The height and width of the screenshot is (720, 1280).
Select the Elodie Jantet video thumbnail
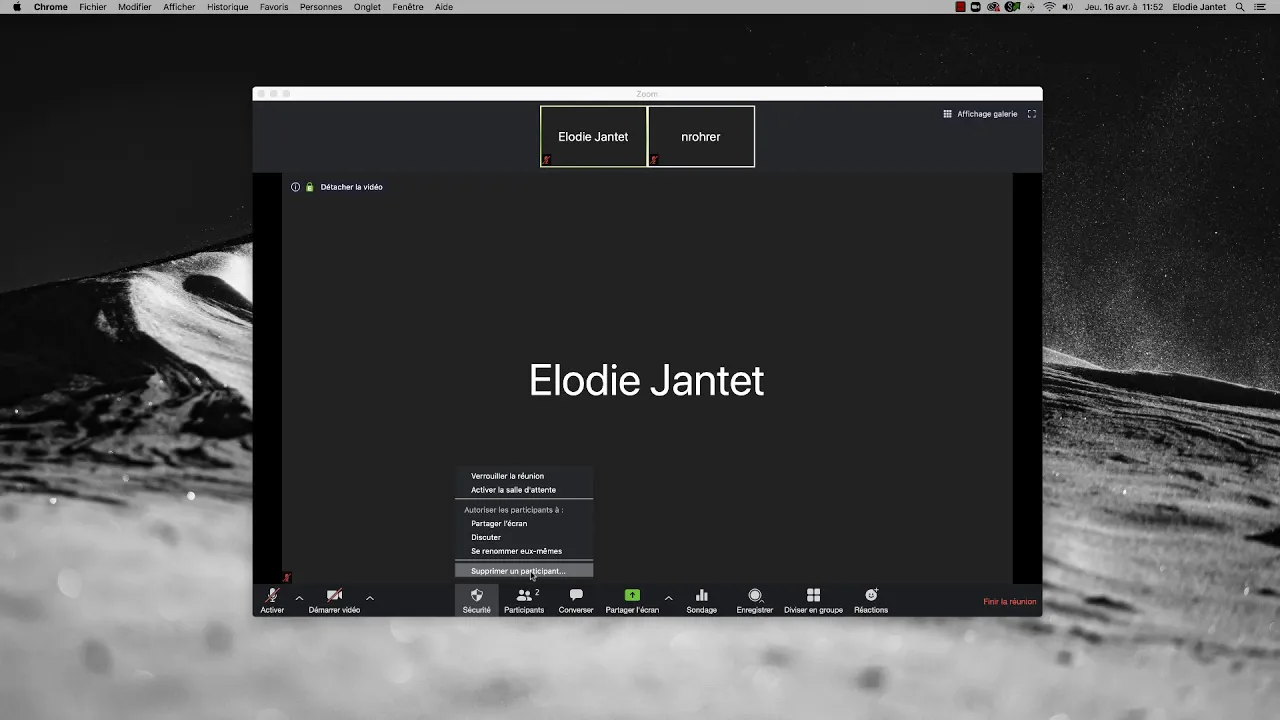tap(593, 136)
